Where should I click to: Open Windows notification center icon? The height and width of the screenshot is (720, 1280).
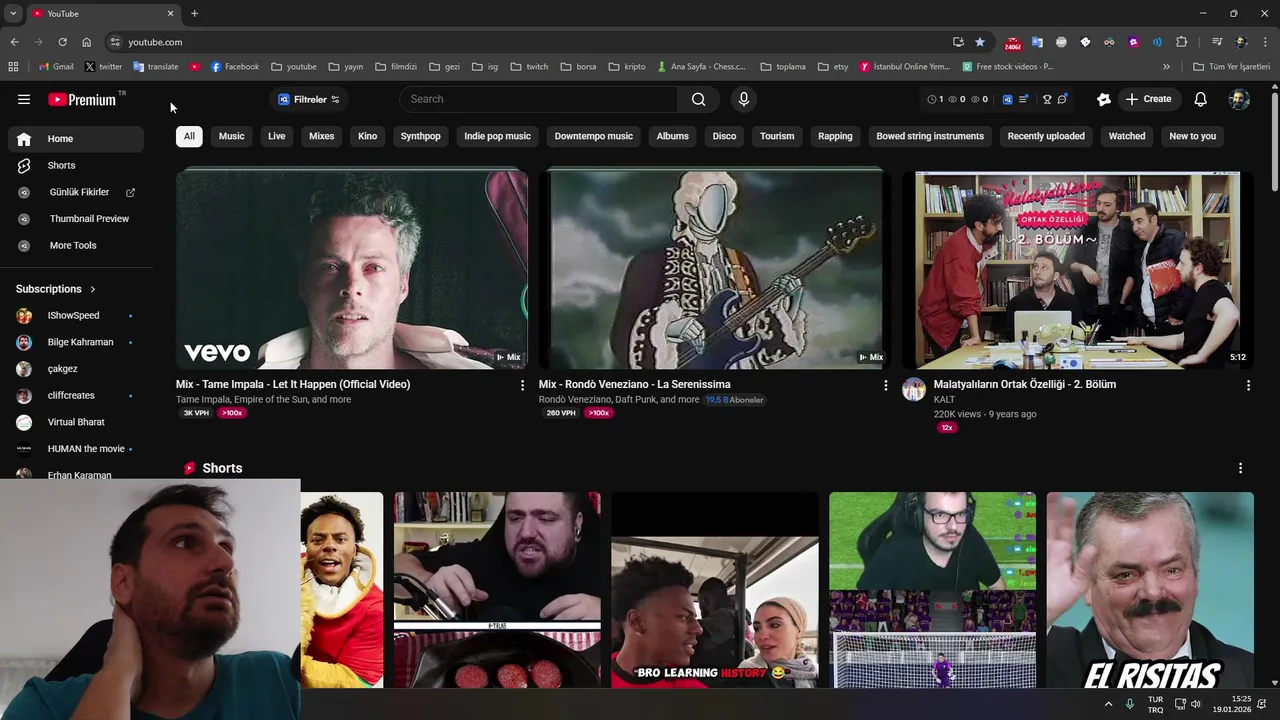1262,704
